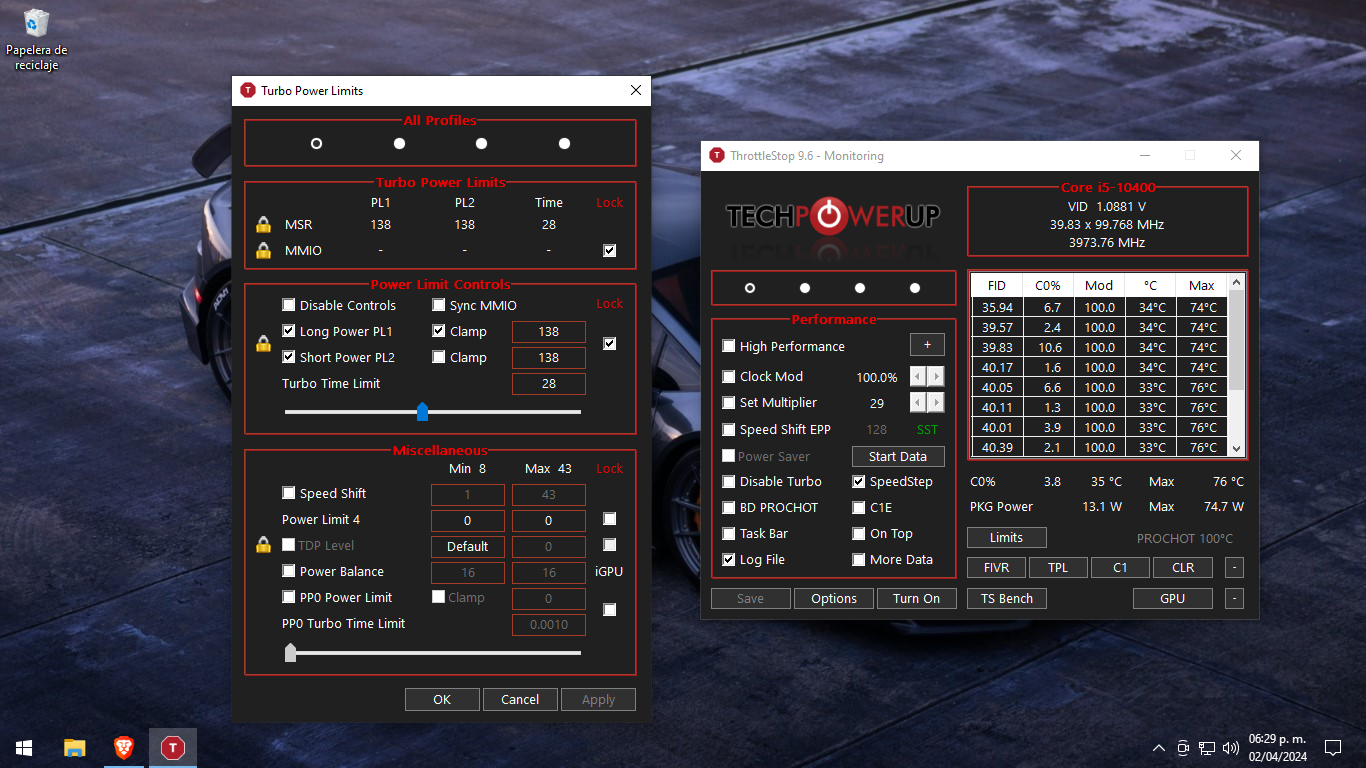Select second profile in All Profiles

pos(399,144)
